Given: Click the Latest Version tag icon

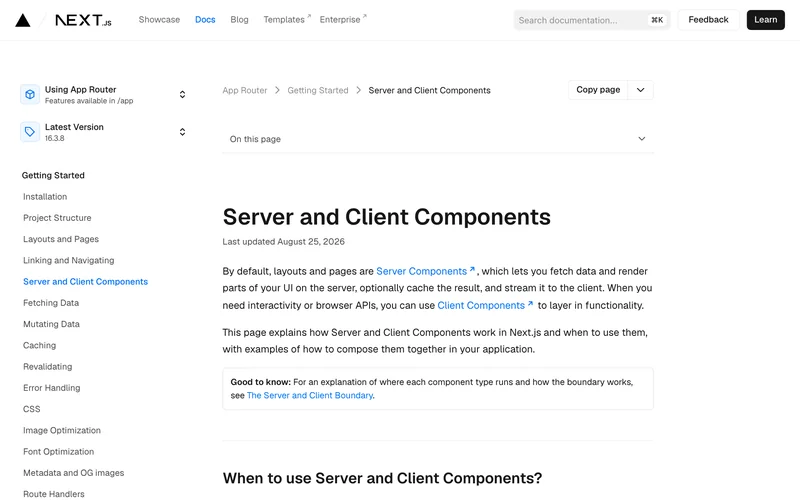Looking at the screenshot, I should coord(30,132).
